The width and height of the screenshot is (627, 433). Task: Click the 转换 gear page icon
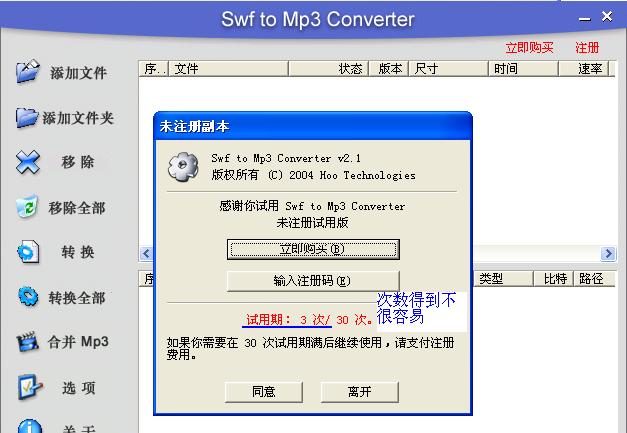(x=28, y=251)
